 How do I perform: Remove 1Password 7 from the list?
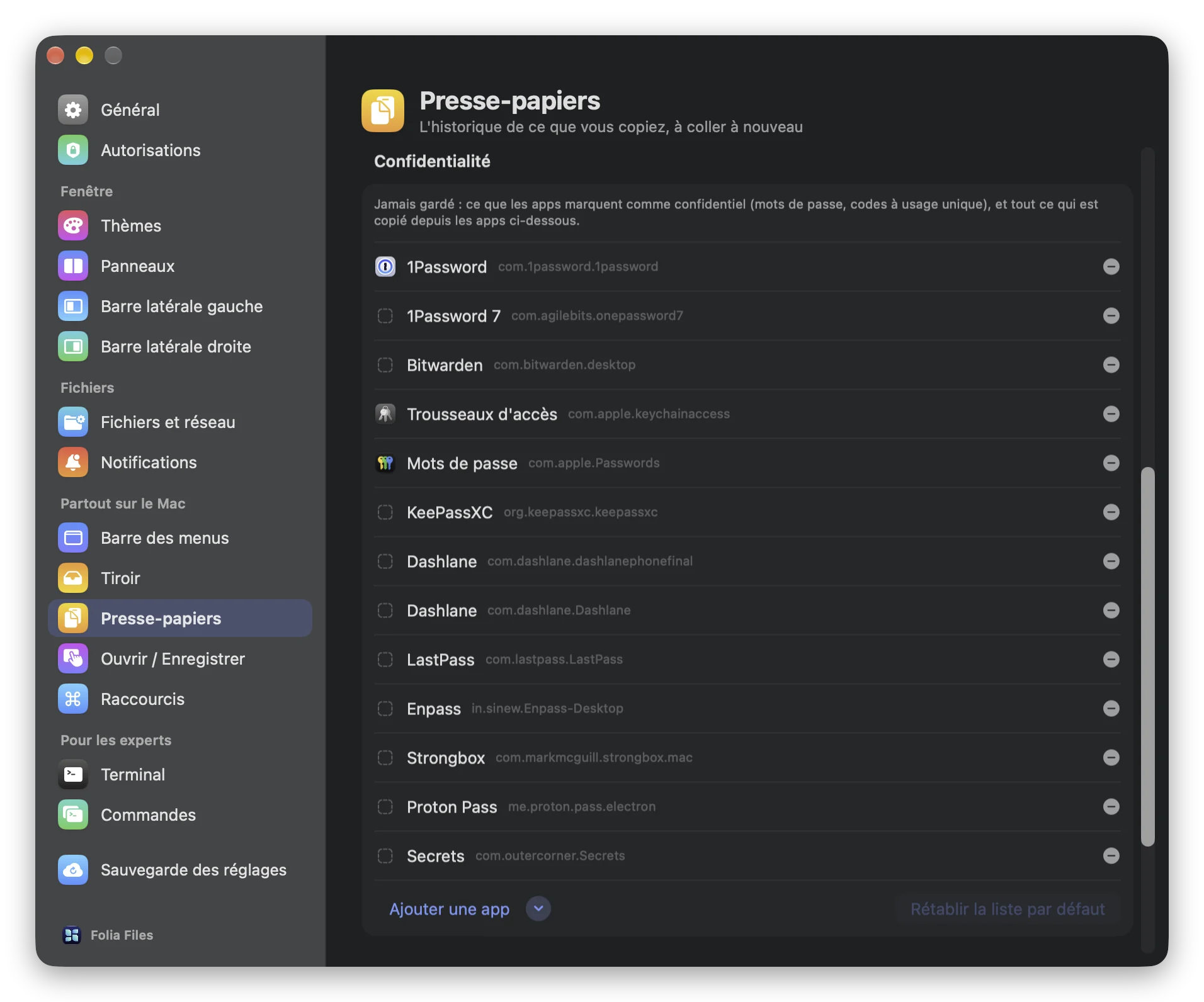click(1111, 316)
